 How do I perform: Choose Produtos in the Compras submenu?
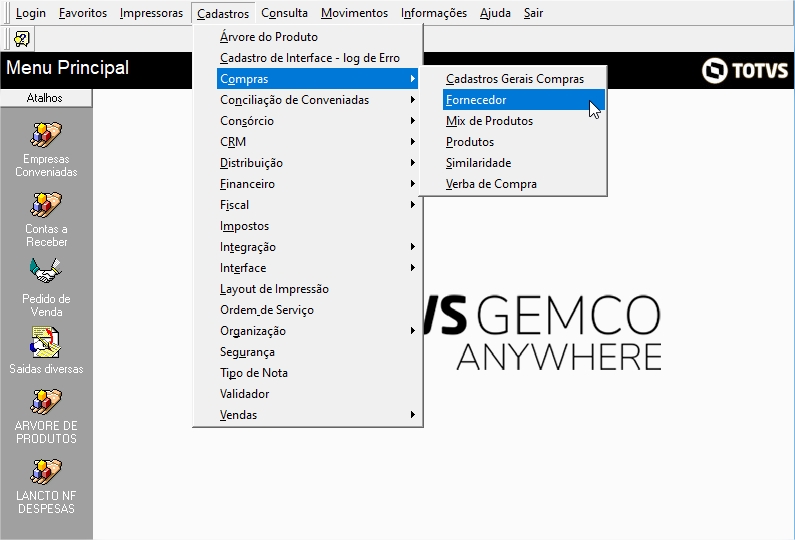pos(524,142)
